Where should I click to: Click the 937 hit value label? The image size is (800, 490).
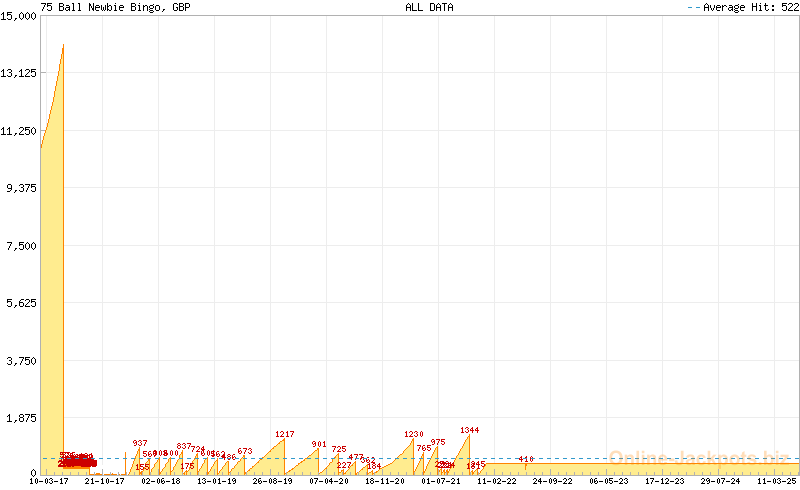pyautogui.click(x=140, y=443)
